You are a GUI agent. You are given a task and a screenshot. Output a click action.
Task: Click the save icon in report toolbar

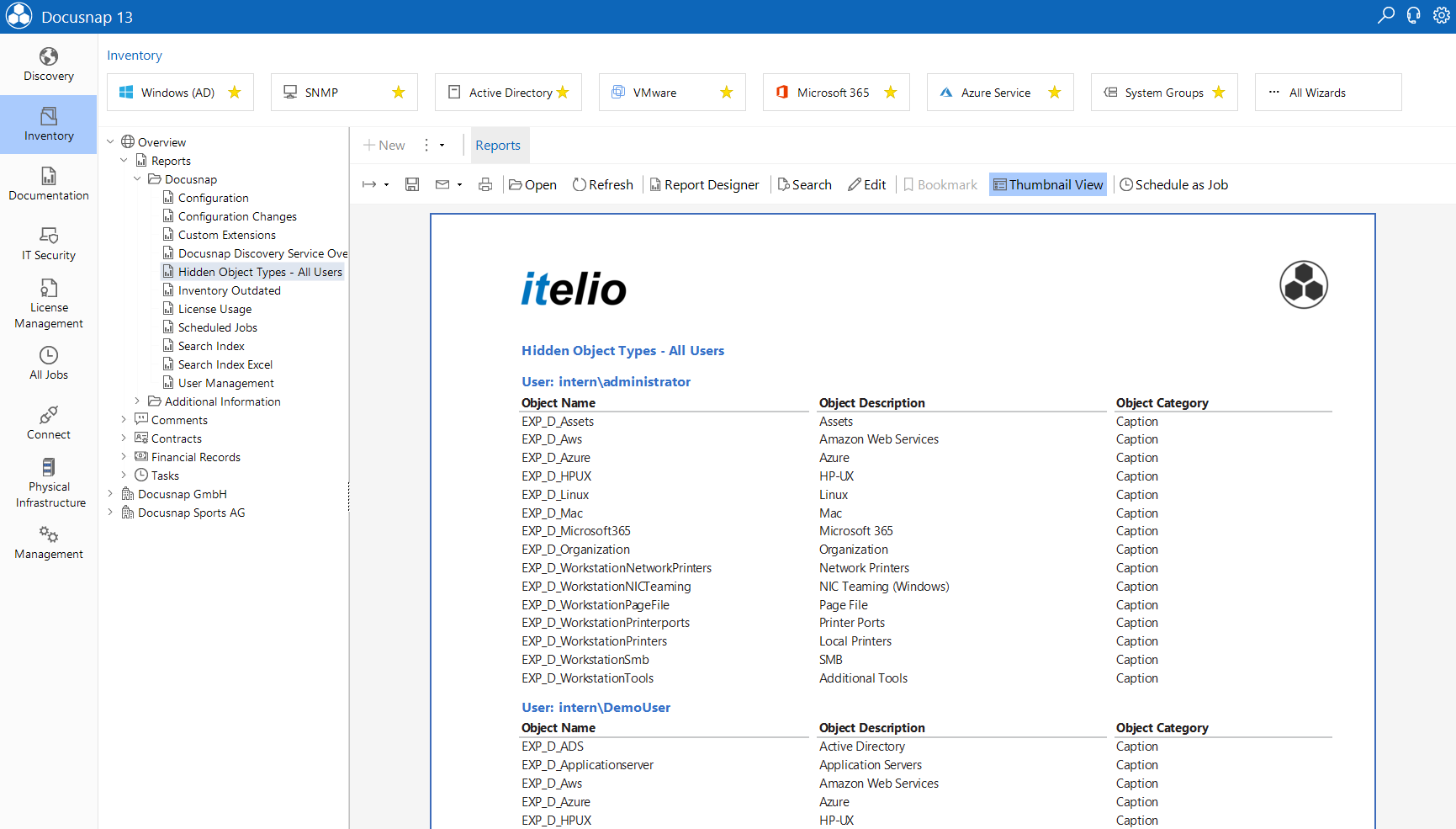412,184
